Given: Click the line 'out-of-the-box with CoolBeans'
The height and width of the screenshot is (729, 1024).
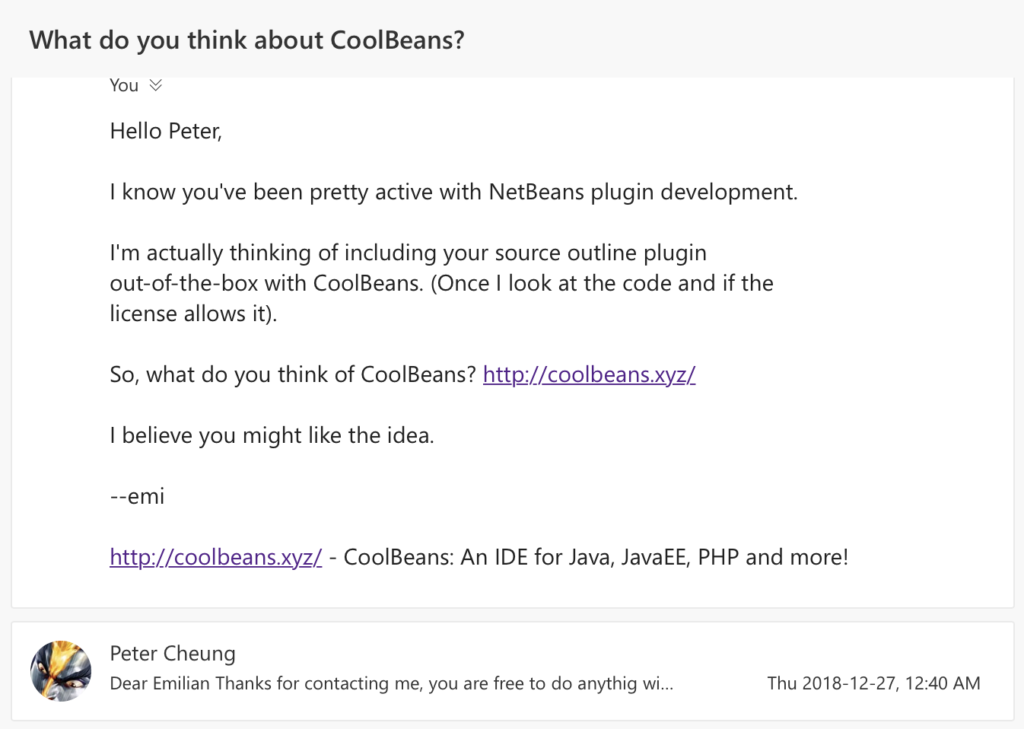Looking at the screenshot, I should pyautogui.click(x=441, y=284).
